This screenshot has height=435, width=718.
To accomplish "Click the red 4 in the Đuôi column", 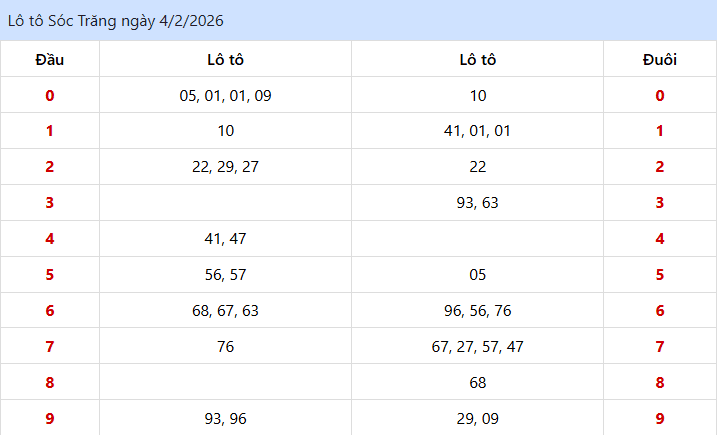I will point(659,239).
